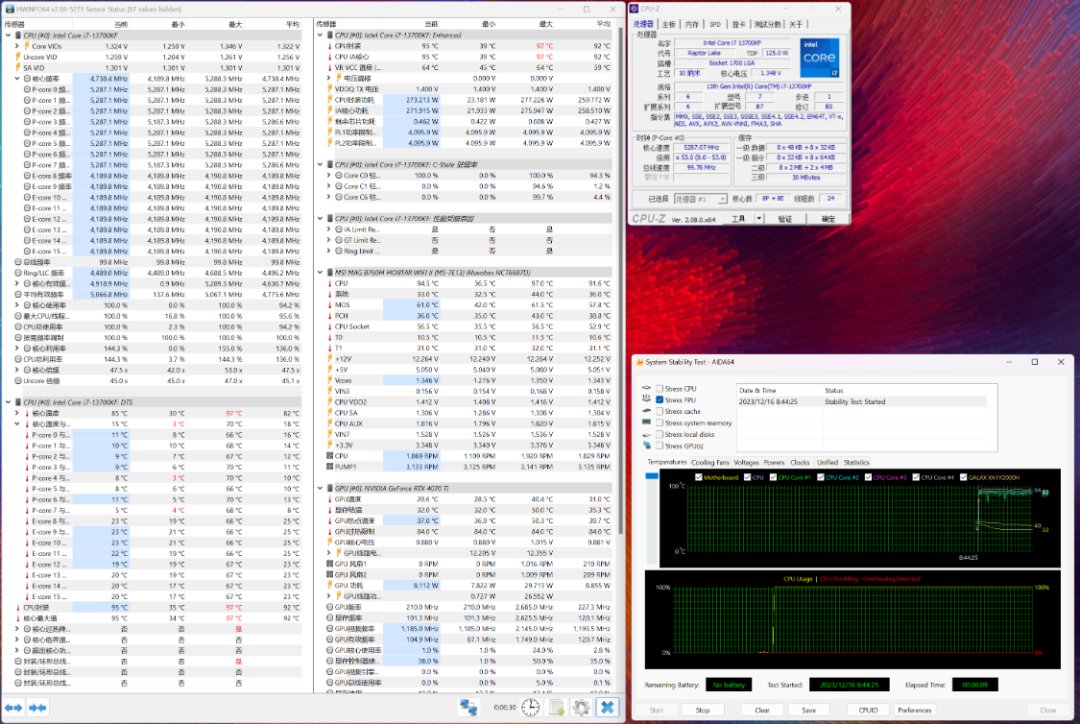Close sensors with the blue X icon
The height and width of the screenshot is (724, 1080).
pos(607,707)
